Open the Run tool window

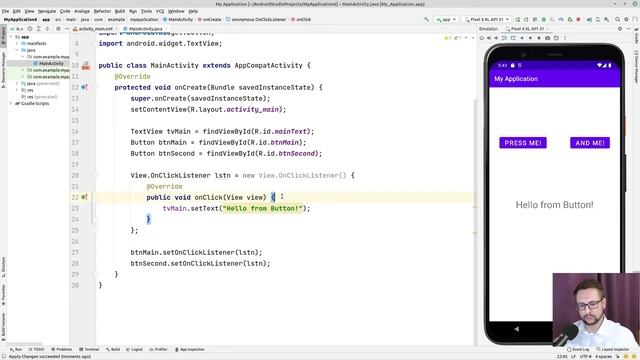point(16,349)
